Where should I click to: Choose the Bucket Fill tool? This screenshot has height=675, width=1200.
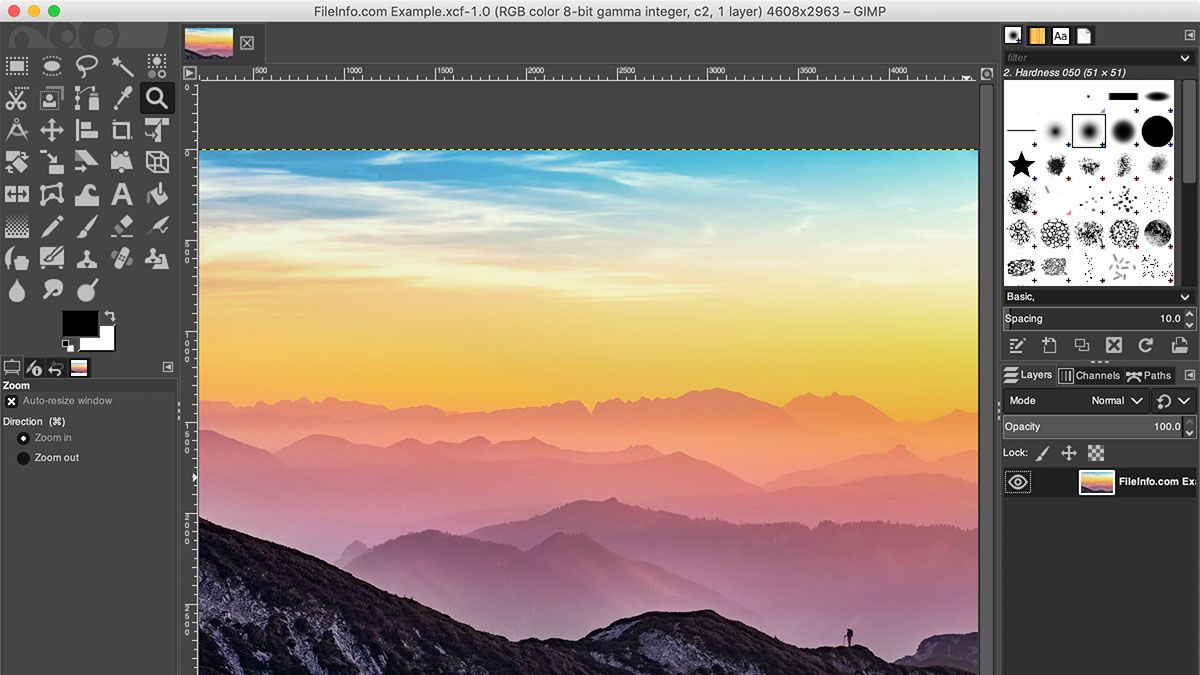(157, 194)
